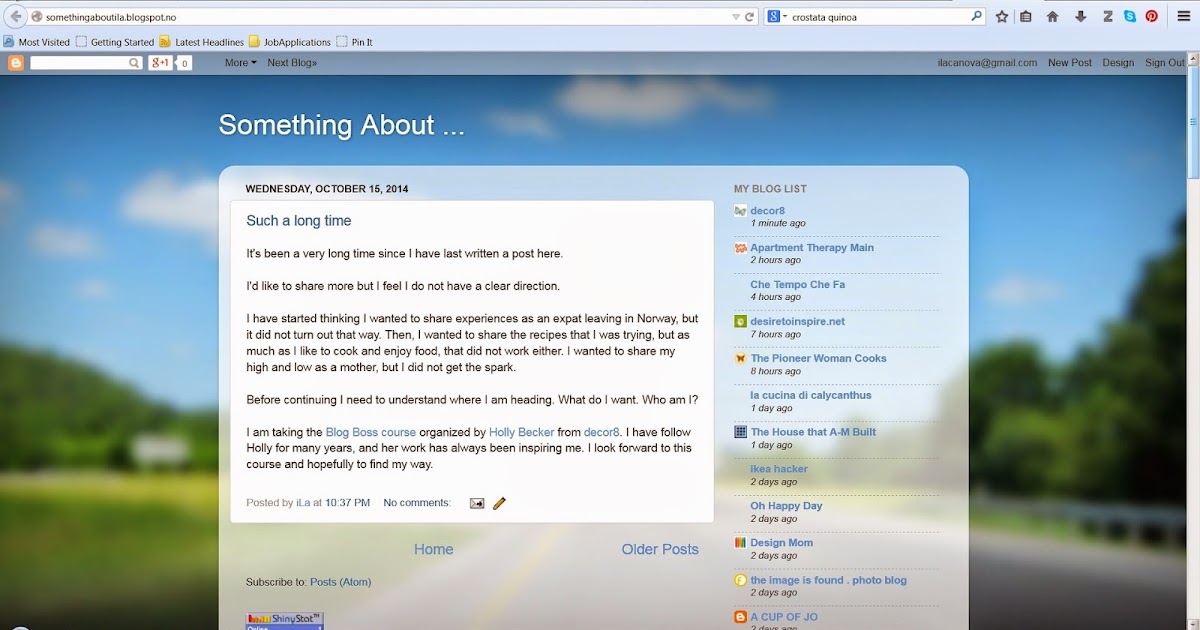This screenshot has width=1200, height=630.
Task: Sign Out of Blogger
Action: 1165,63
